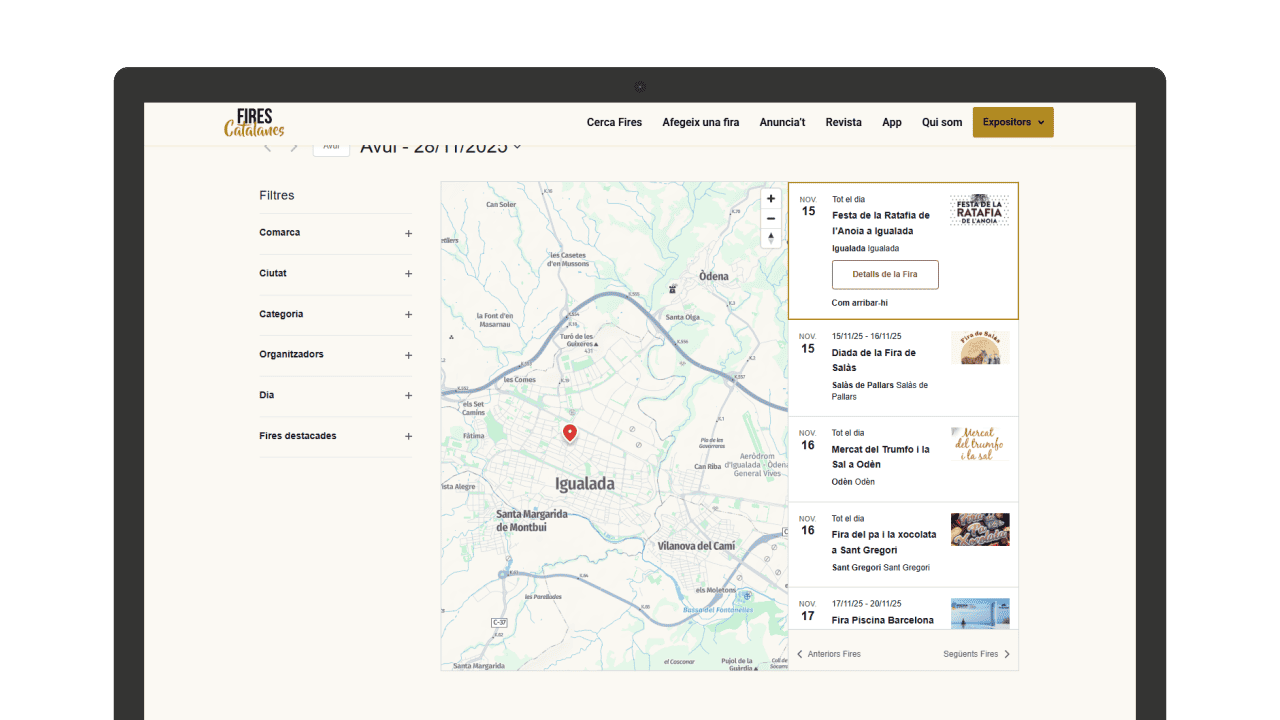Open the Mercat del Trumfo image

[x=979, y=444]
